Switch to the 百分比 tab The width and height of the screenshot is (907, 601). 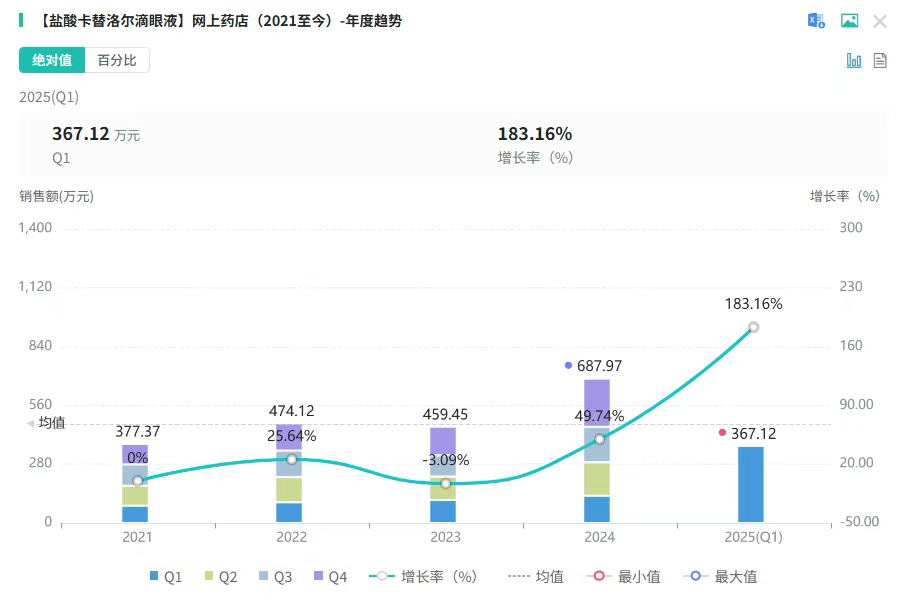point(117,60)
